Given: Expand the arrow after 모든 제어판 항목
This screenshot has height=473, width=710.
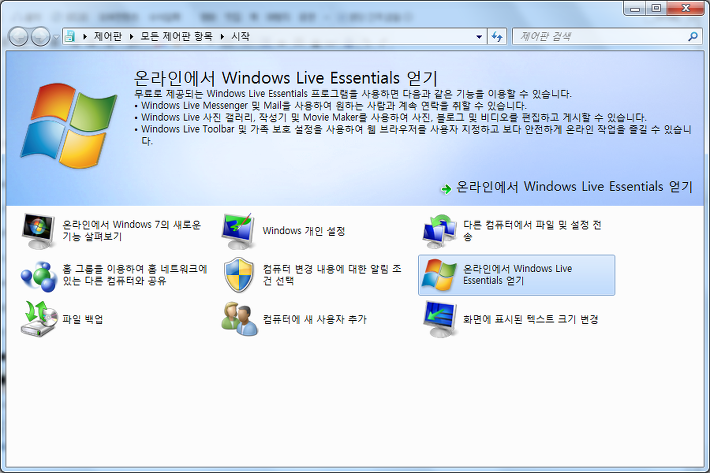Looking at the screenshot, I should (222, 37).
